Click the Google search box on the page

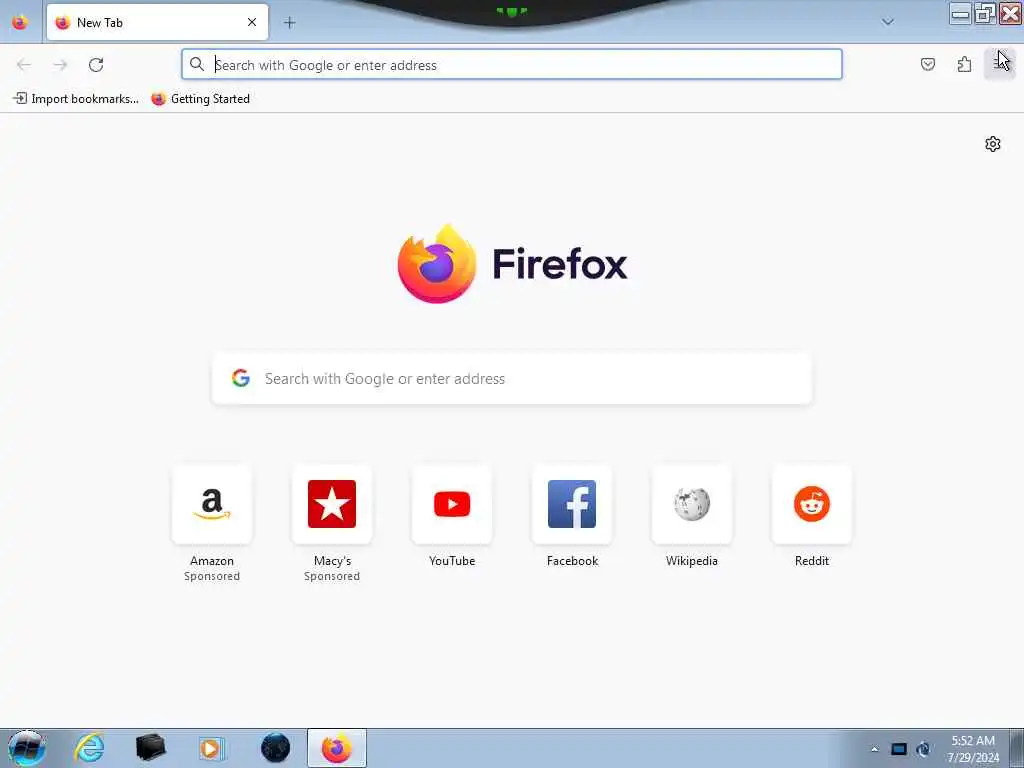511,379
